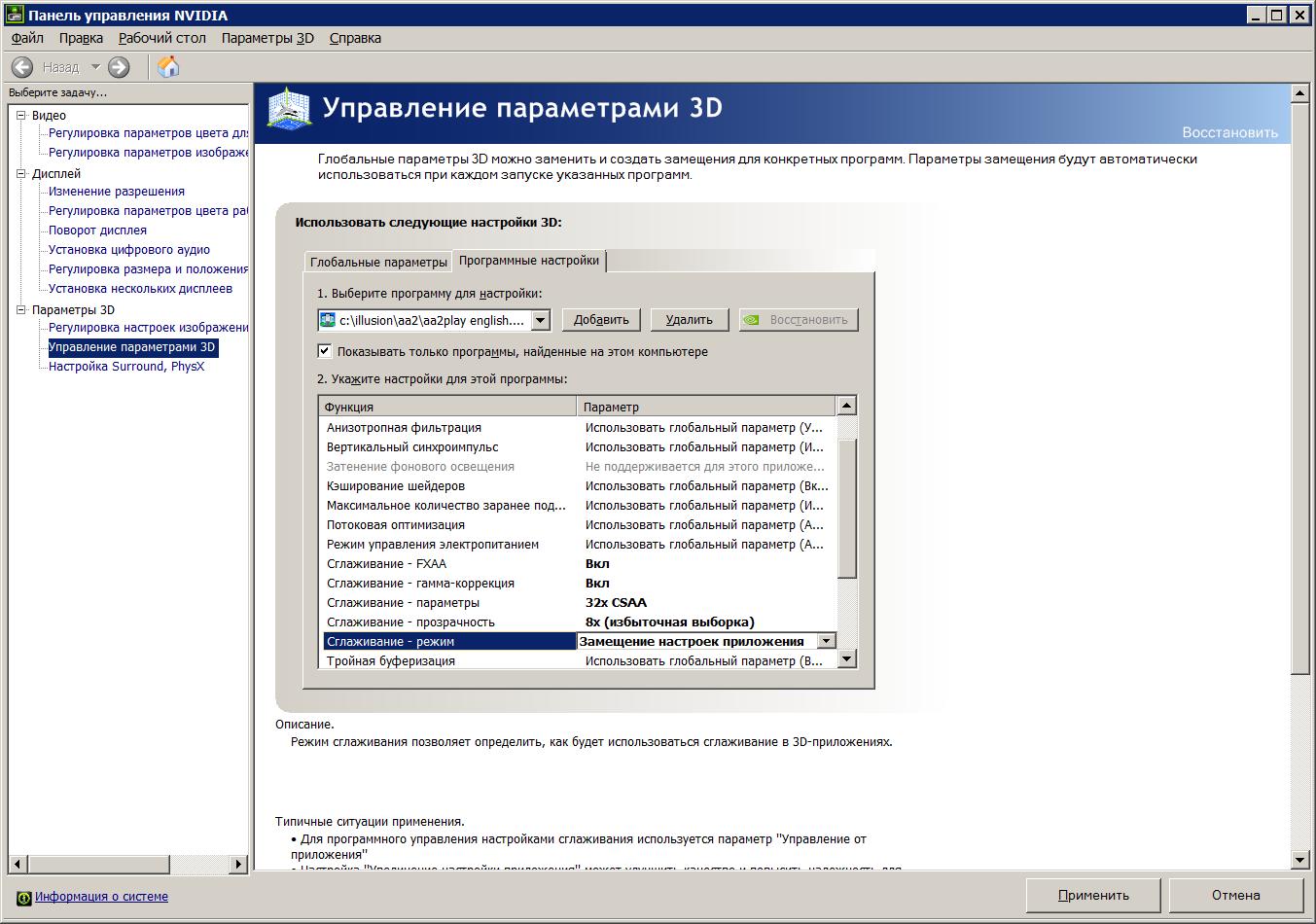Open the Файл menu
Viewport: 1316px width, 924px height.
tap(27, 38)
